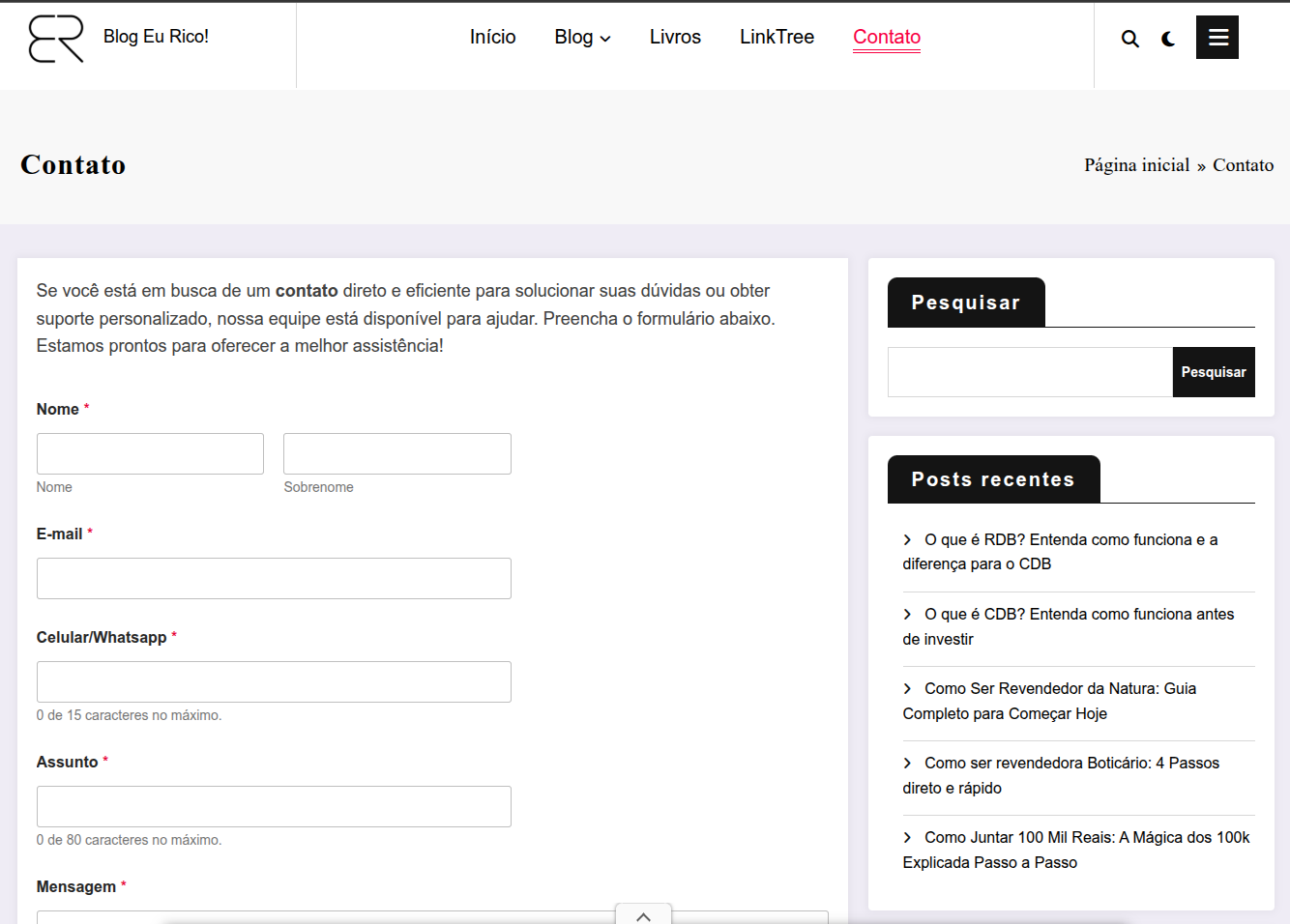
Task: Expand the Blog dropdown menu
Action: pos(582,37)
